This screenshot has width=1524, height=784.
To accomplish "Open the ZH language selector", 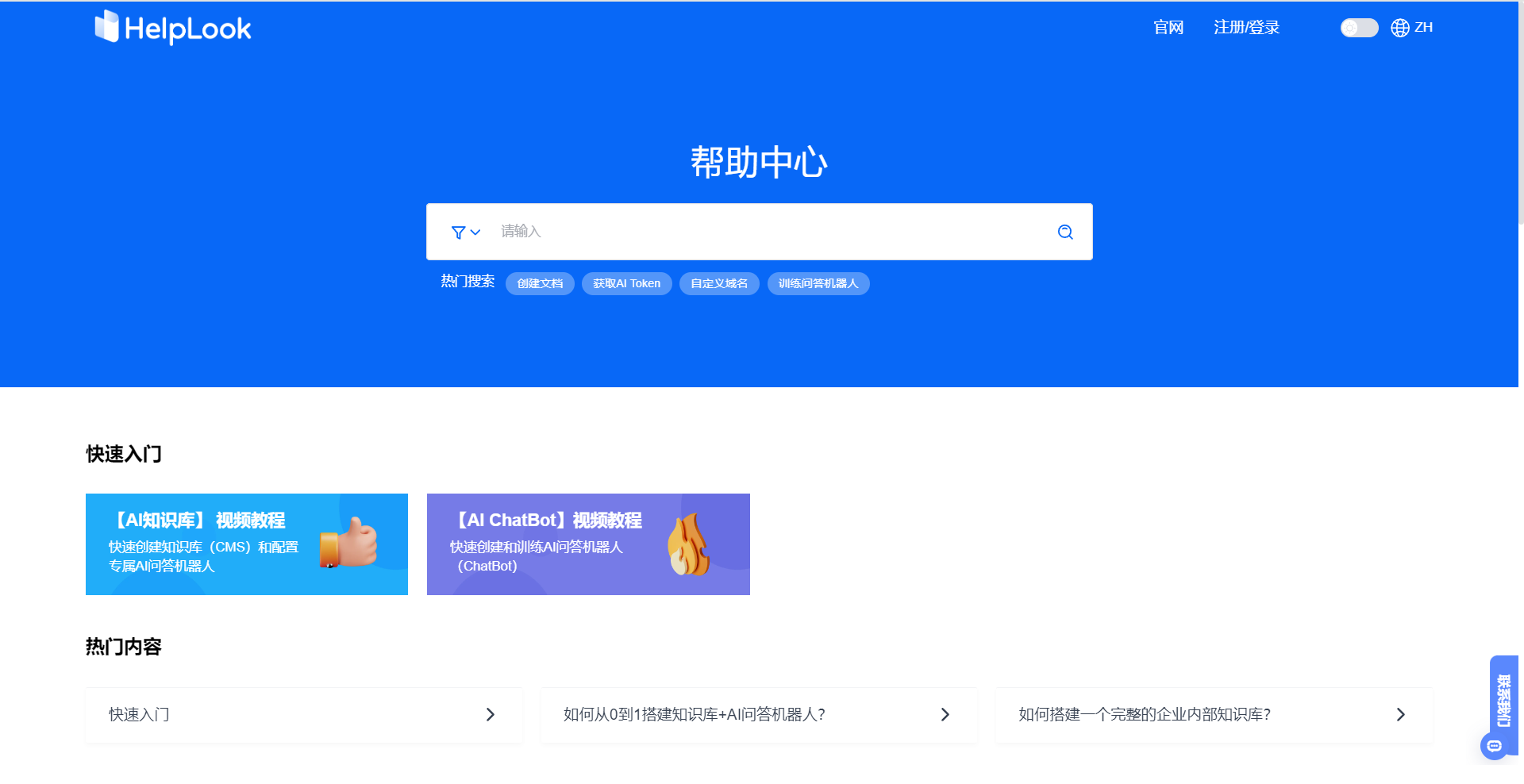I will (x=1412, y=28).
